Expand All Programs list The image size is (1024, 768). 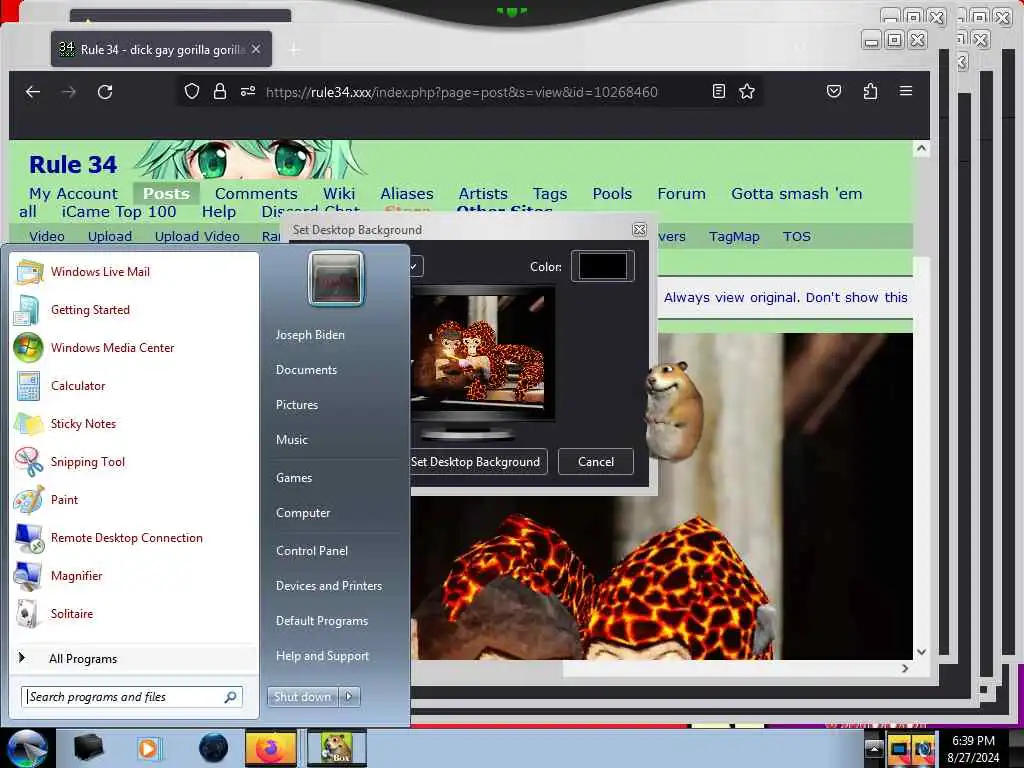(x=83, y=658)
